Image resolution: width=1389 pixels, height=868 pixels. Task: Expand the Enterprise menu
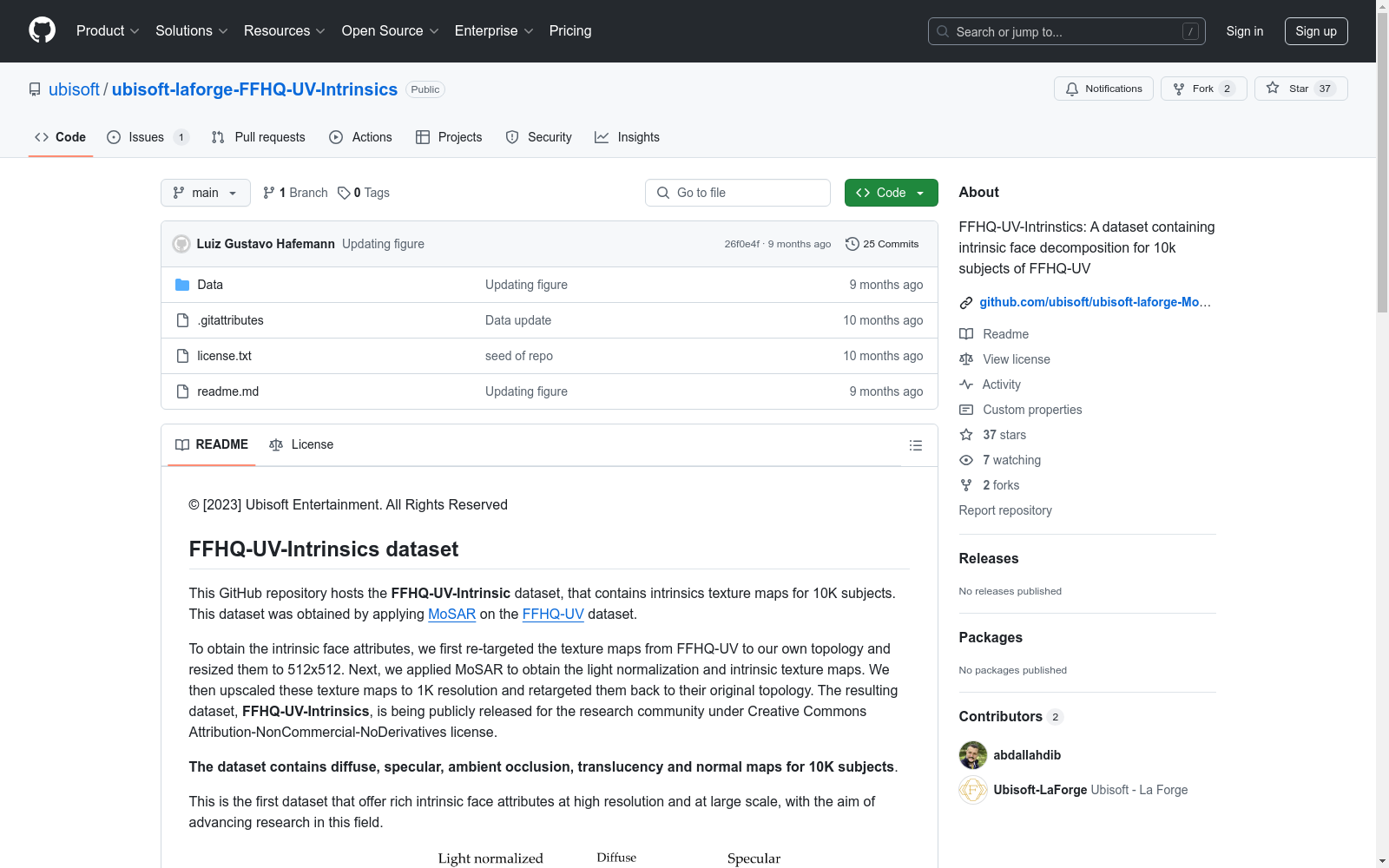pyautogui.click(x=494, y=30)
